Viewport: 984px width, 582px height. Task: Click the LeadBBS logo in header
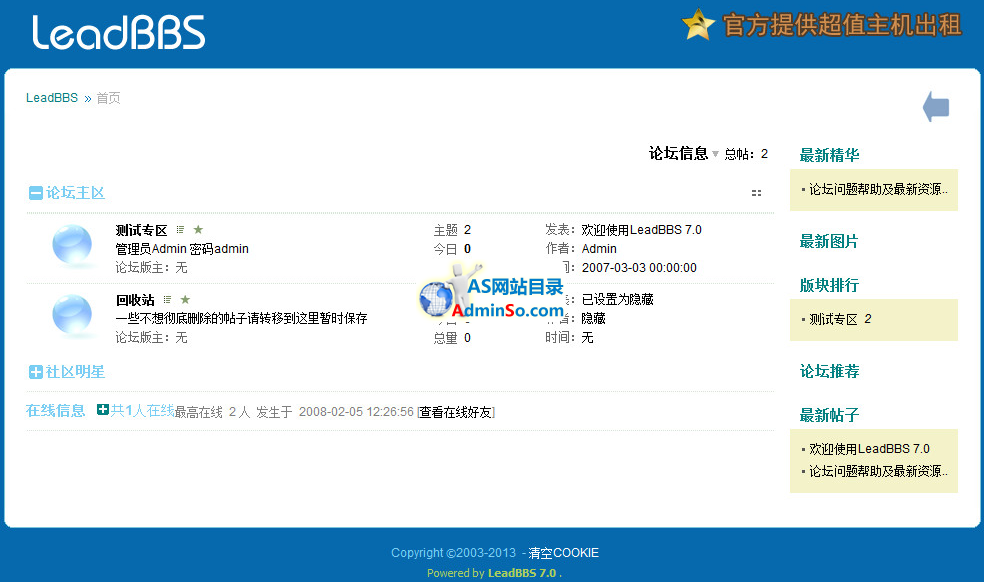click(x=119, y=32)
